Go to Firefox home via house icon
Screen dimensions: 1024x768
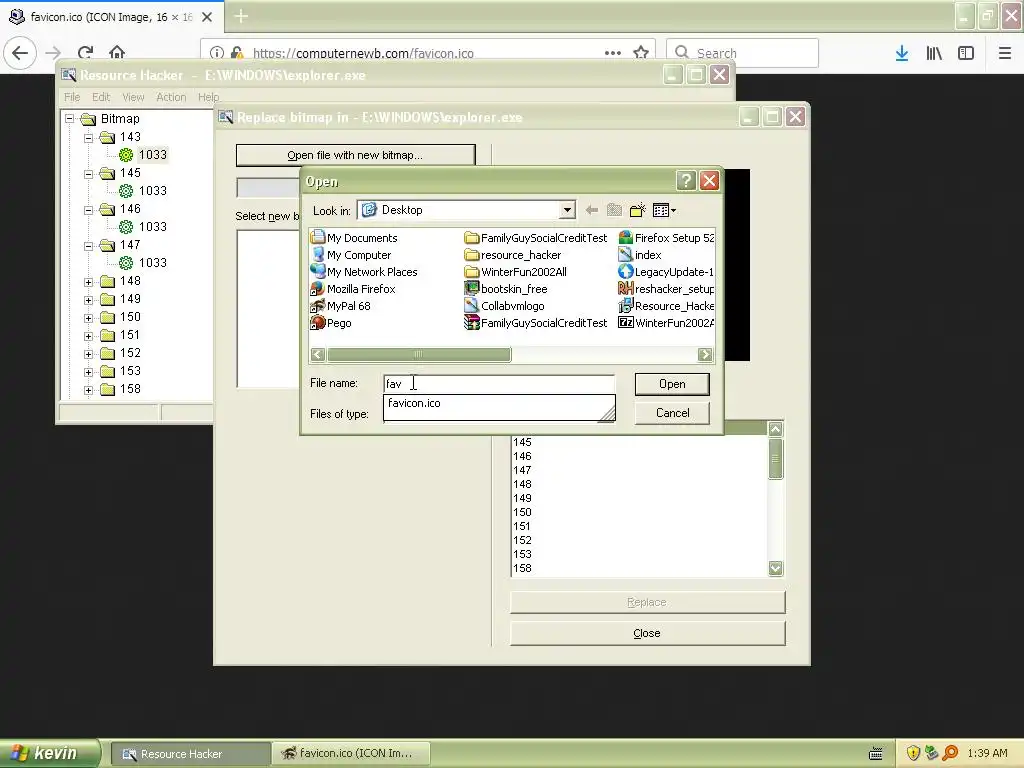(x=117, y=52)
